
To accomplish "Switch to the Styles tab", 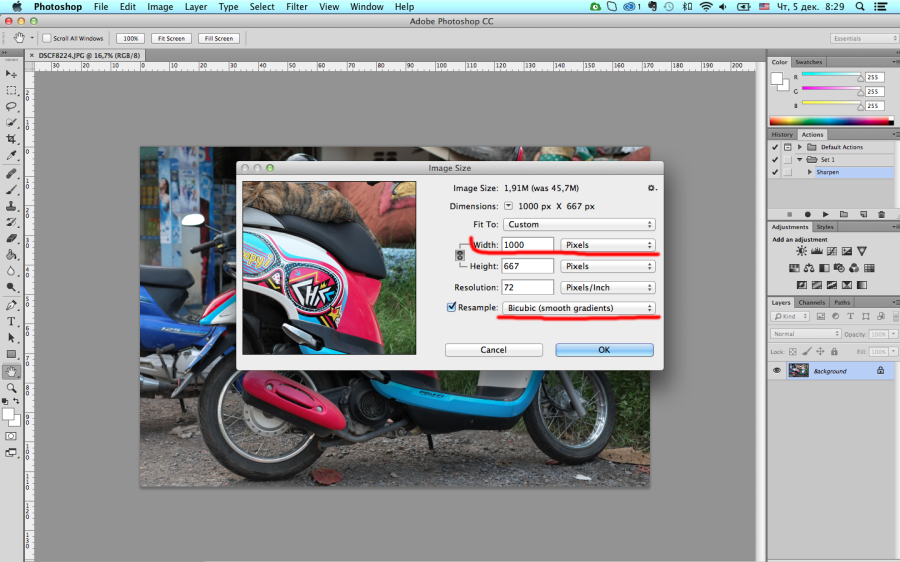I will [825, 227].
